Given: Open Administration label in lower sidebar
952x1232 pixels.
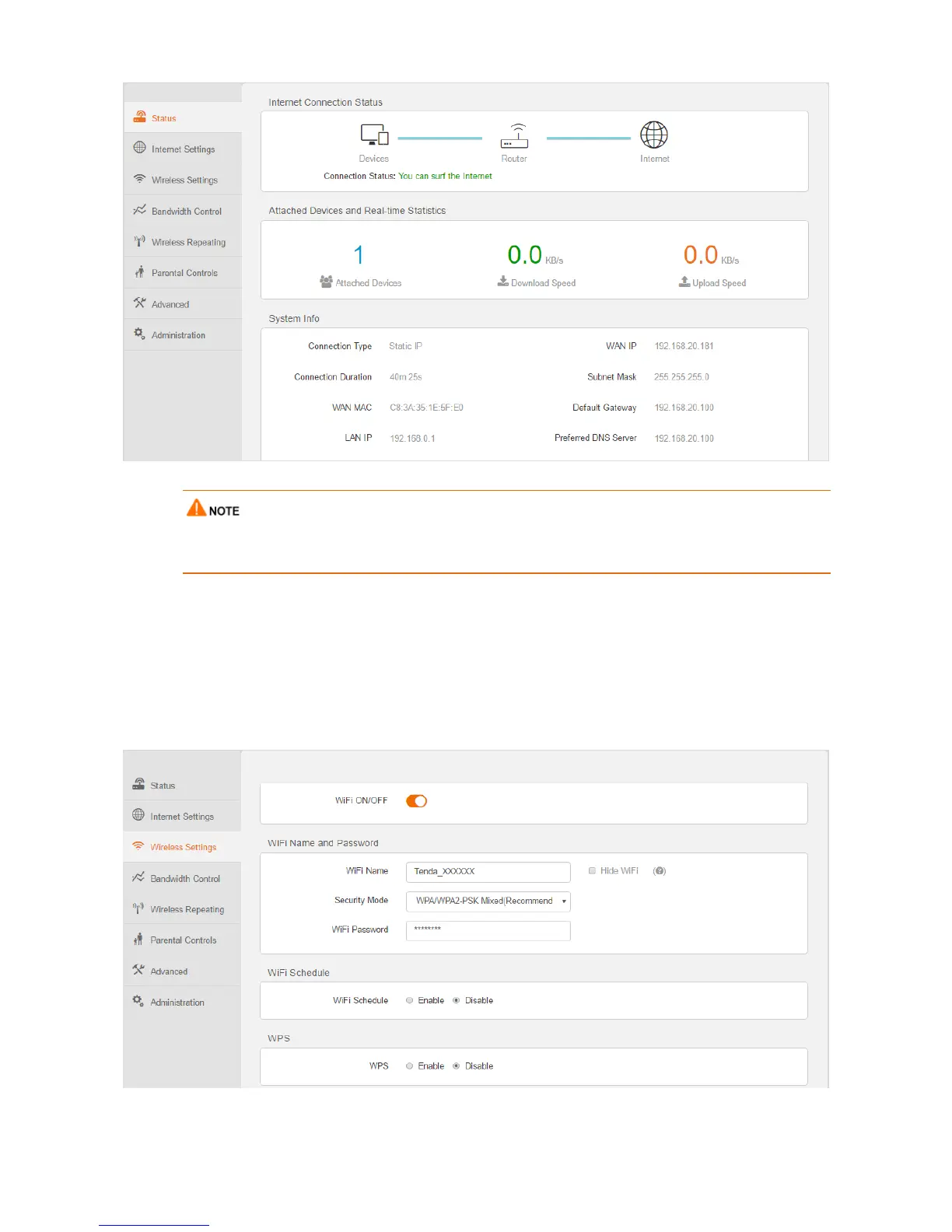Looking at the screenshot, I should tap(177, 1003).
